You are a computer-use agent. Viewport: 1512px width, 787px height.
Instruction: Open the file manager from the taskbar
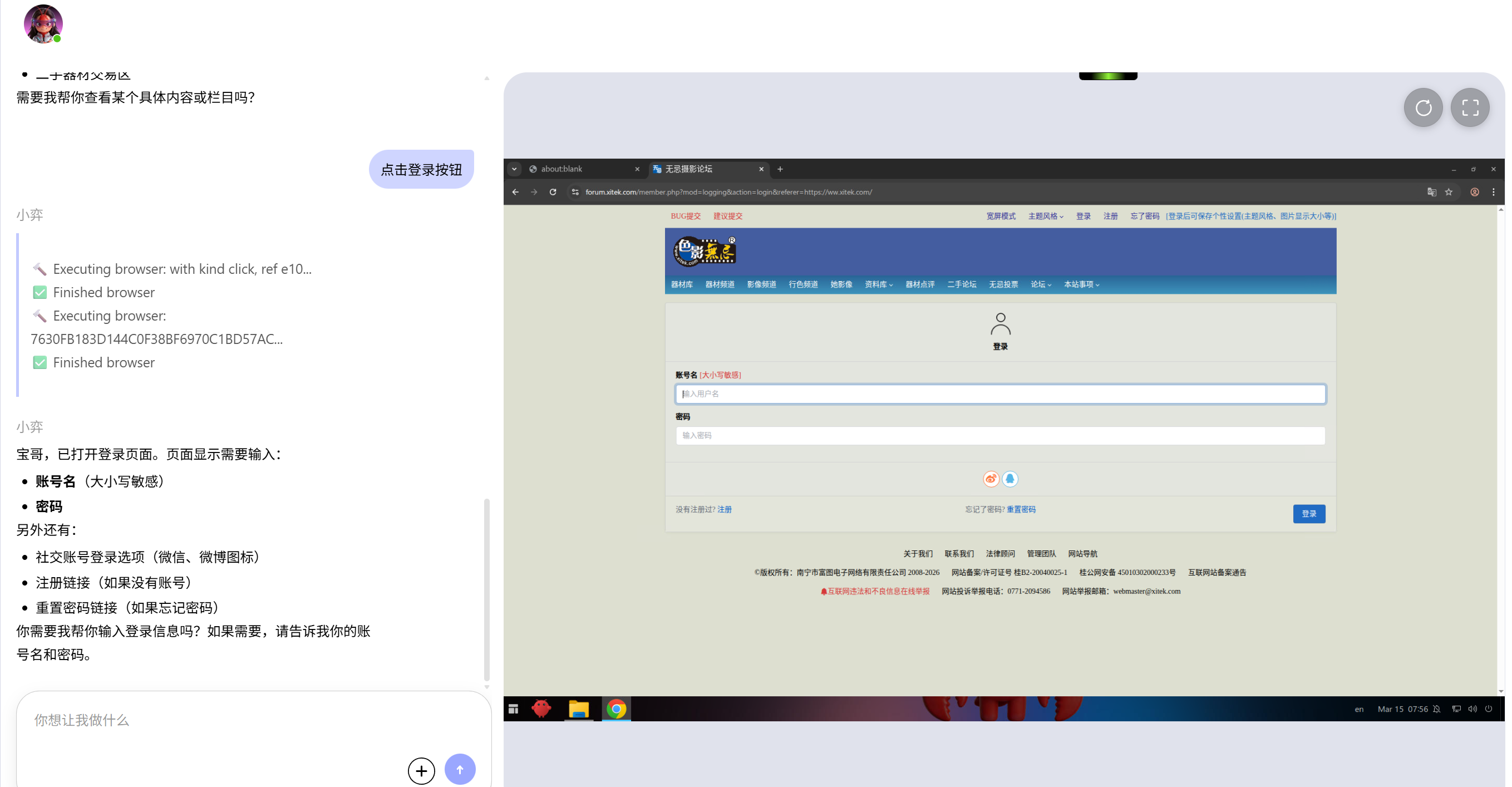pyautogui.click(x=579, y=709)
